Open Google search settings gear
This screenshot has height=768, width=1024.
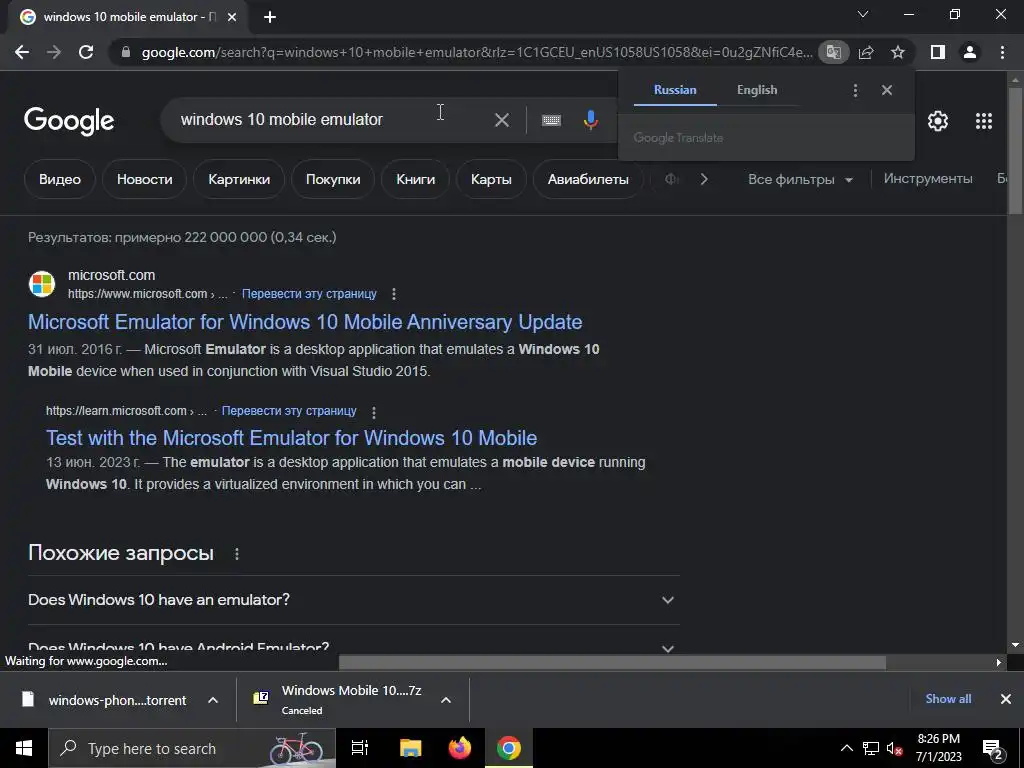[938, 121]
